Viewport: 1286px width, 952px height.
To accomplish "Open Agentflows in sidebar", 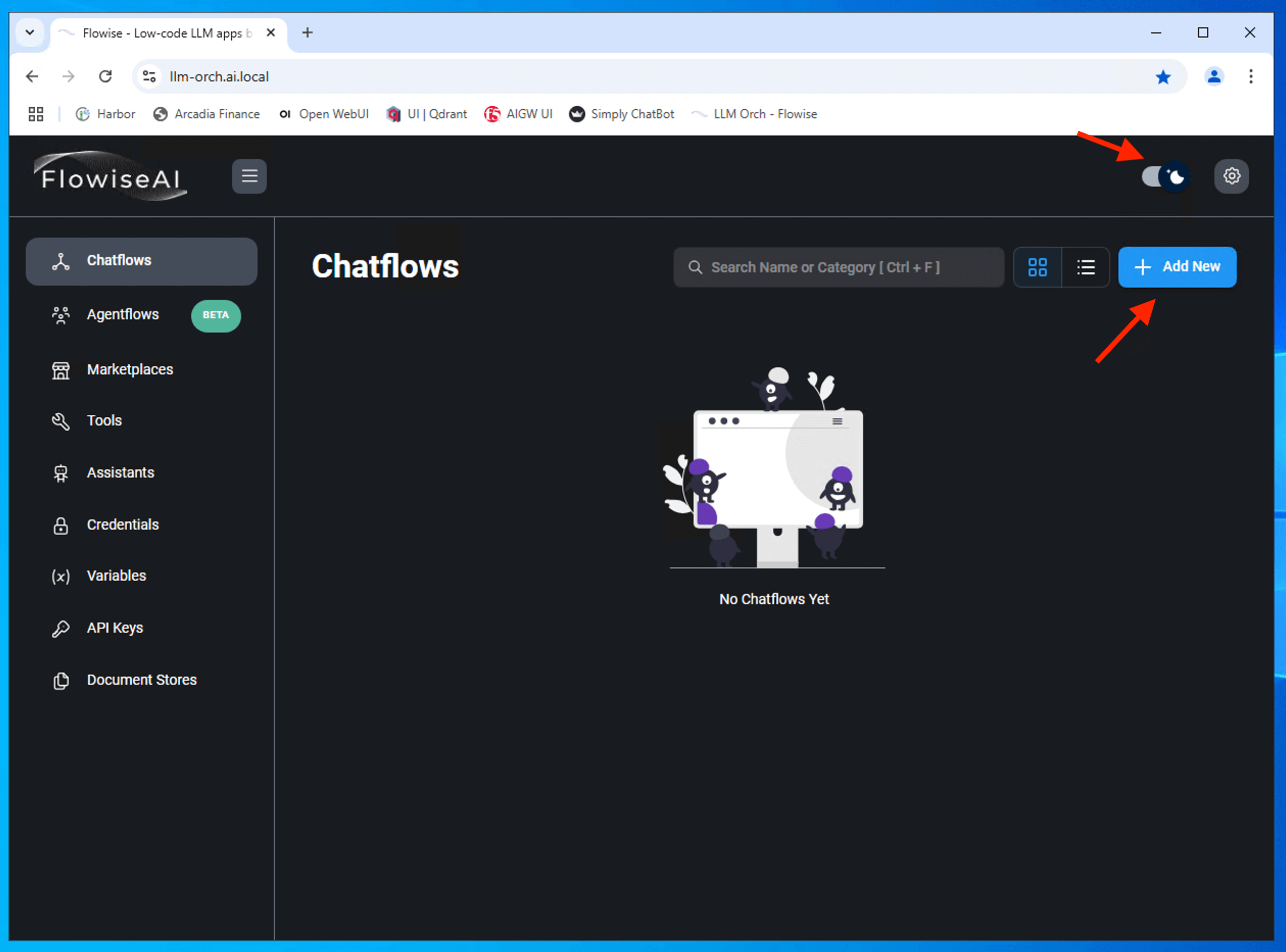I will (x=123, y=315).
